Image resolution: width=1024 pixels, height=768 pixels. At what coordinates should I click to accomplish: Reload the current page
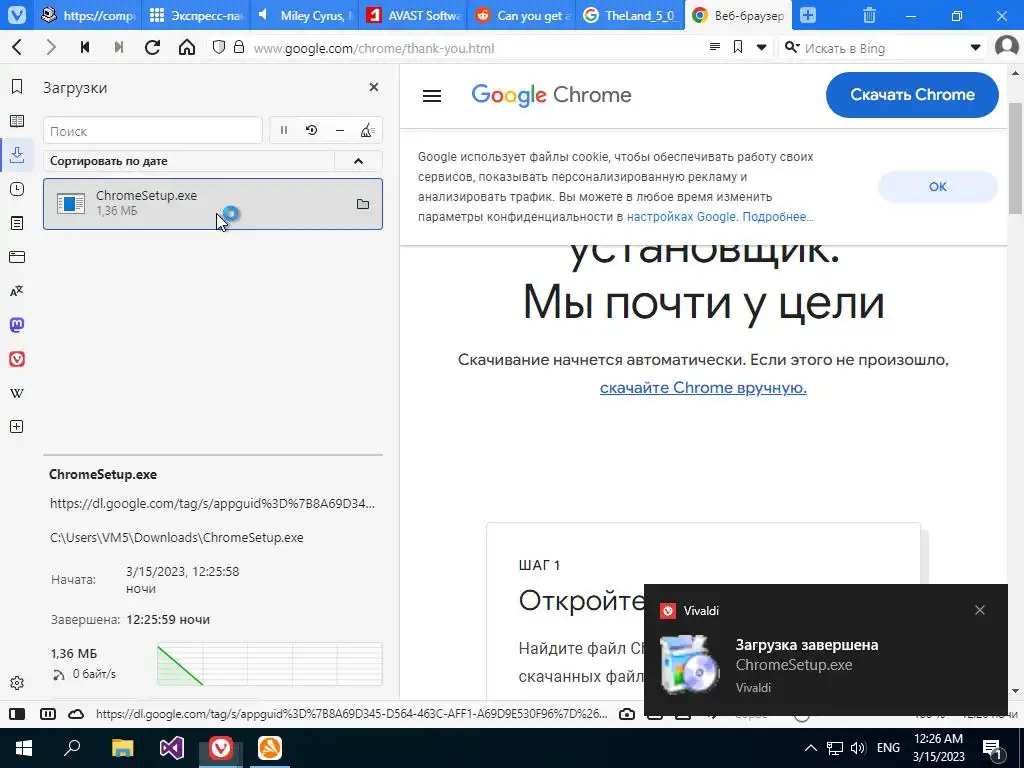click(x=153, y=47)
